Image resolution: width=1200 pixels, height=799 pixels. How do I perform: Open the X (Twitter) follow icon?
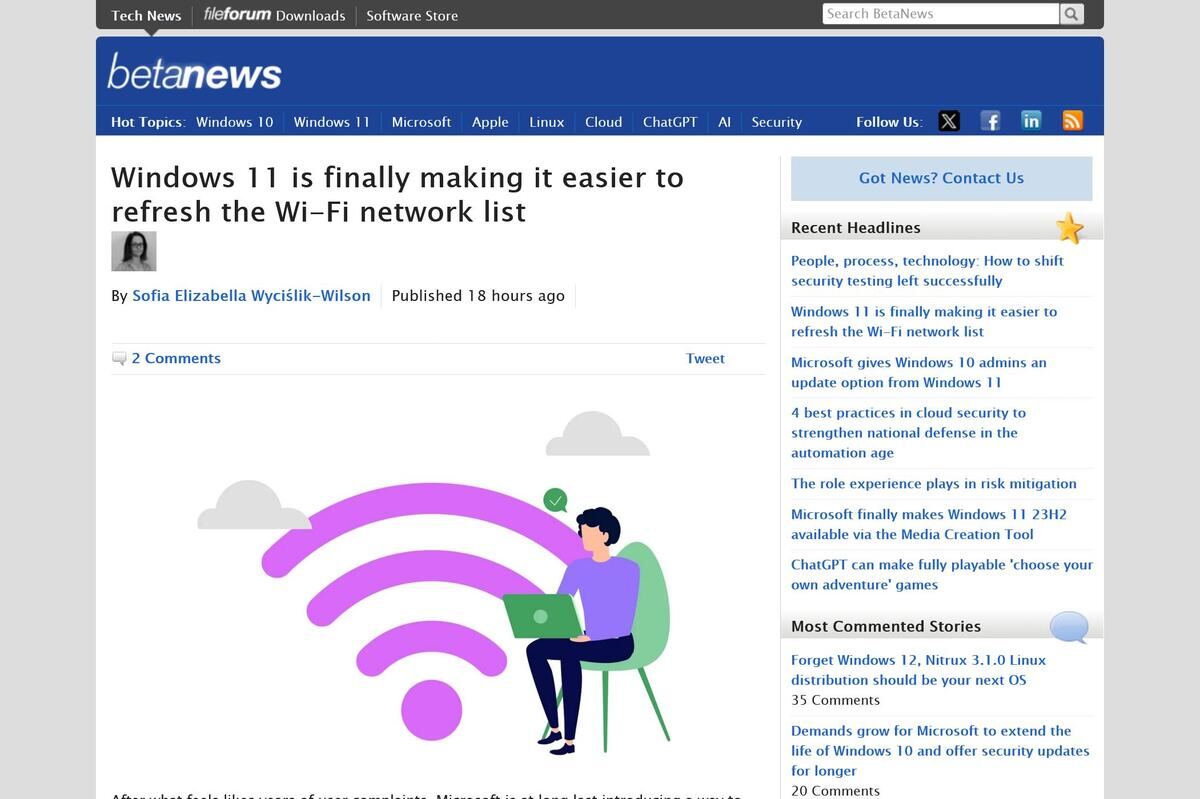[949, 121]
